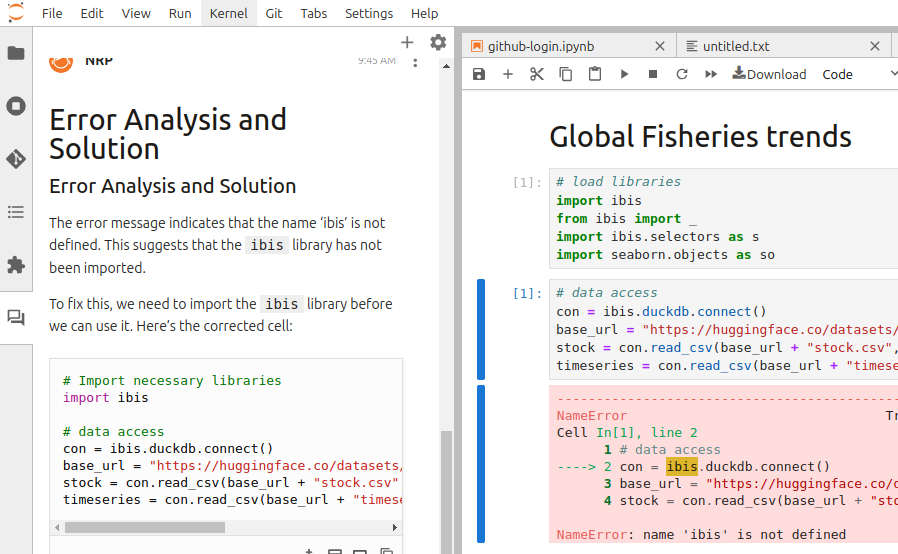The height and width of the screenshot is (554, 898).
Task: Restart kernel and run all cells icon
Action: click(x=711, y=74)
